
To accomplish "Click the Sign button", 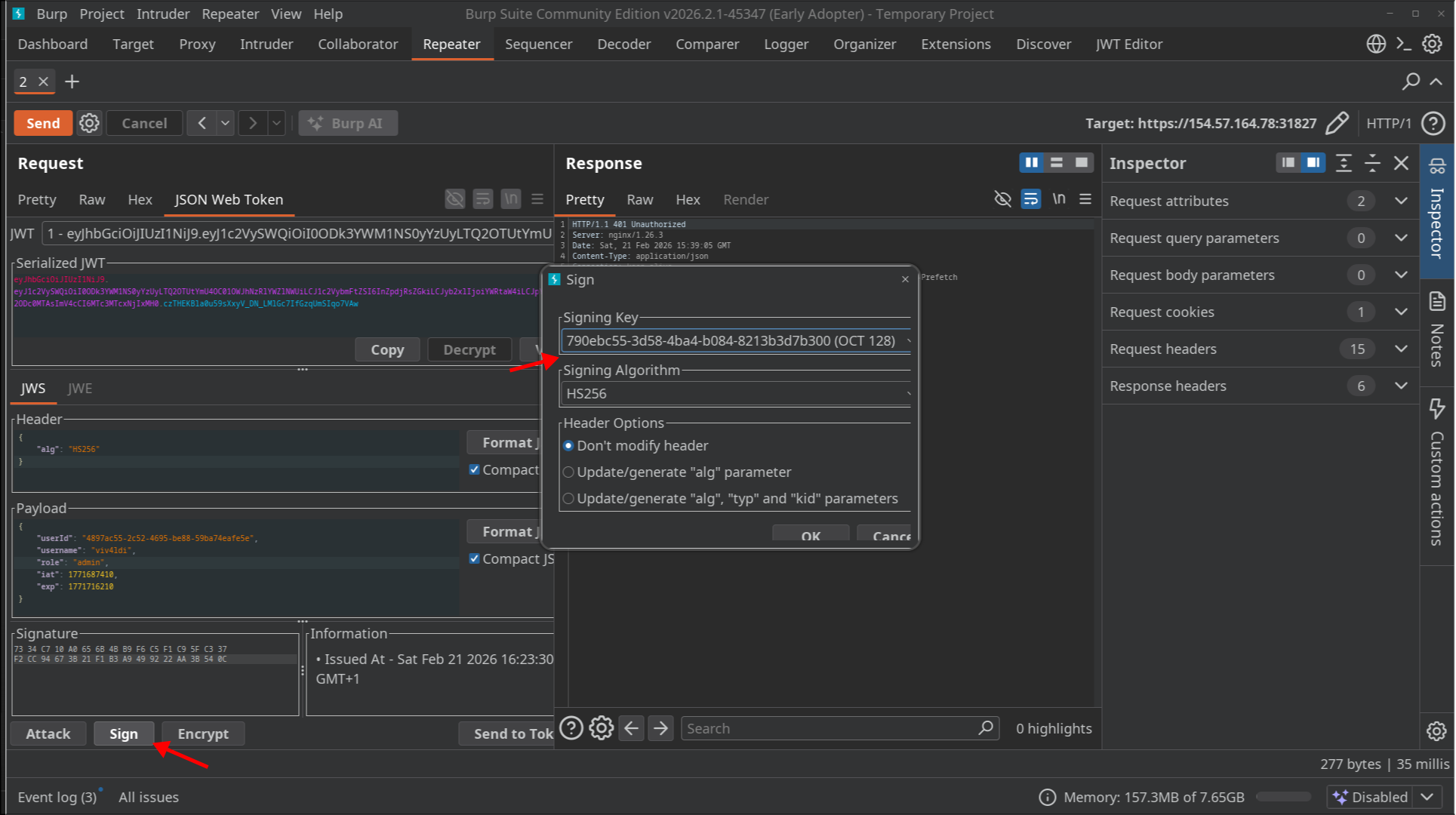I will pyautogui.click(x=124, y=733).
